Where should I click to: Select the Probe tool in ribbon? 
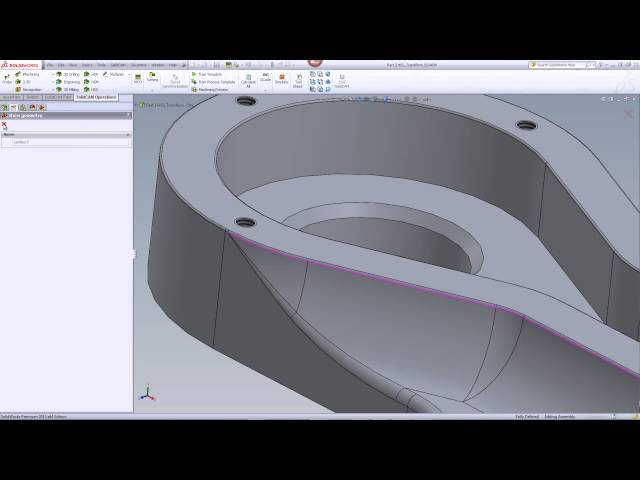7,79
